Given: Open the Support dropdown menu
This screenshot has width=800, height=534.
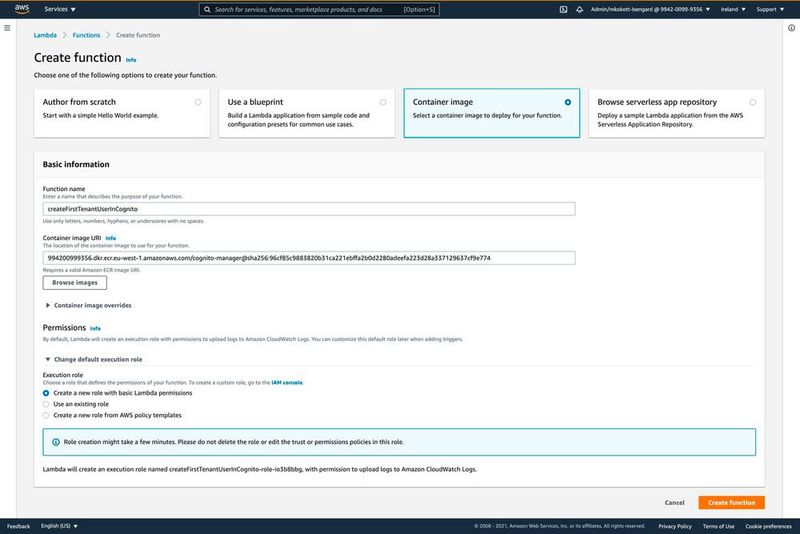Looking at the screenshot, I should click(770, 9).
